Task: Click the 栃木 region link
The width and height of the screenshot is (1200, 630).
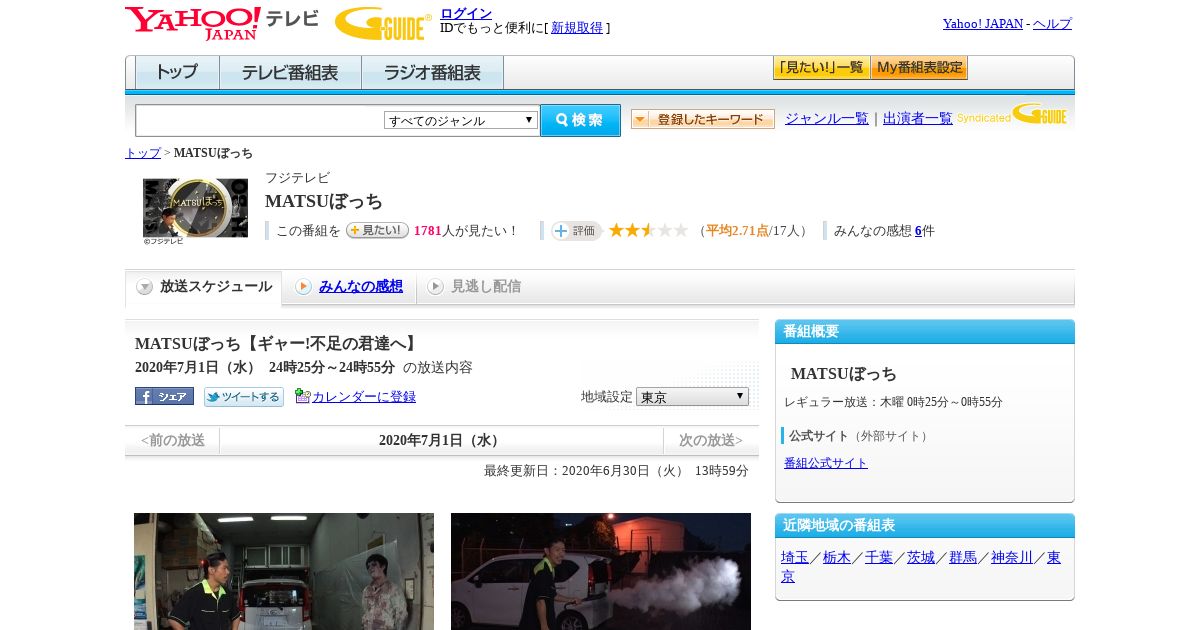Action: [837, 557]
